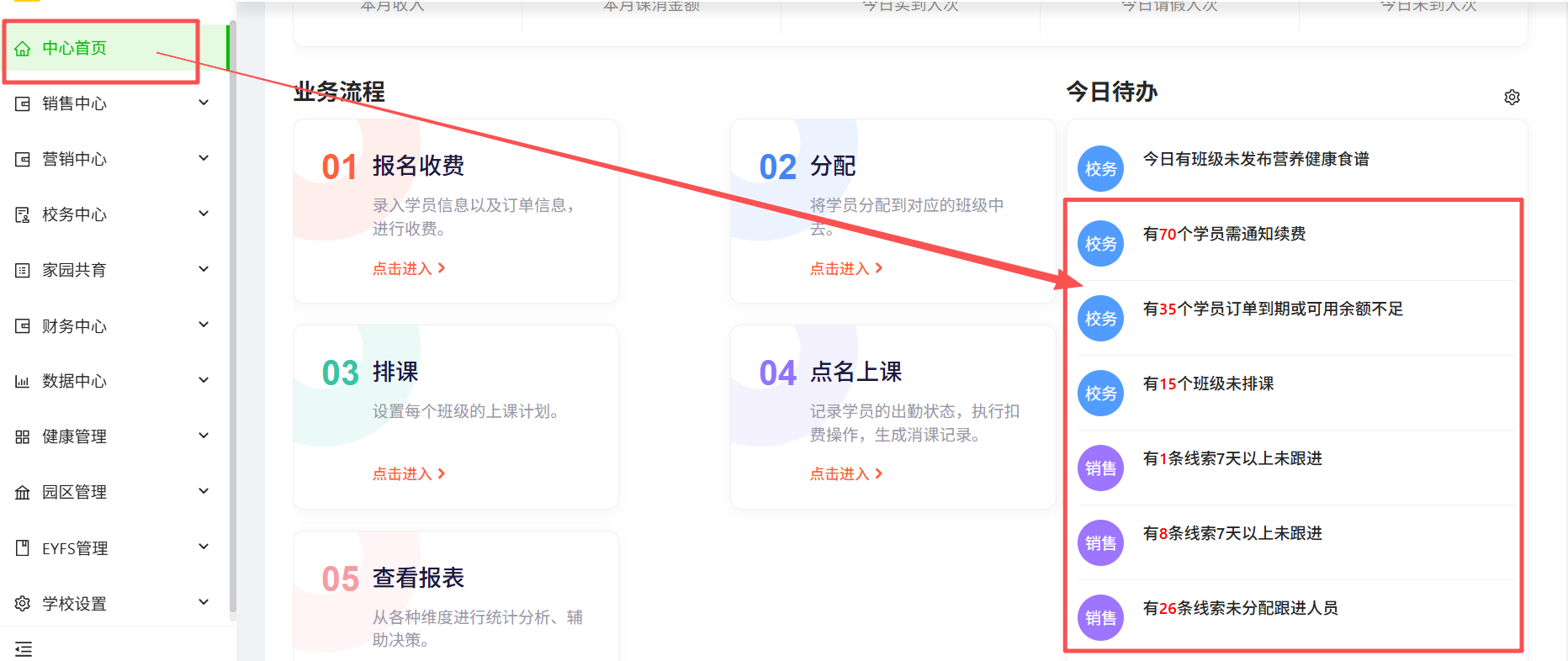The image size is (1568, 661).
Task: Select the 家园共育 menu item
Action: 75,270
